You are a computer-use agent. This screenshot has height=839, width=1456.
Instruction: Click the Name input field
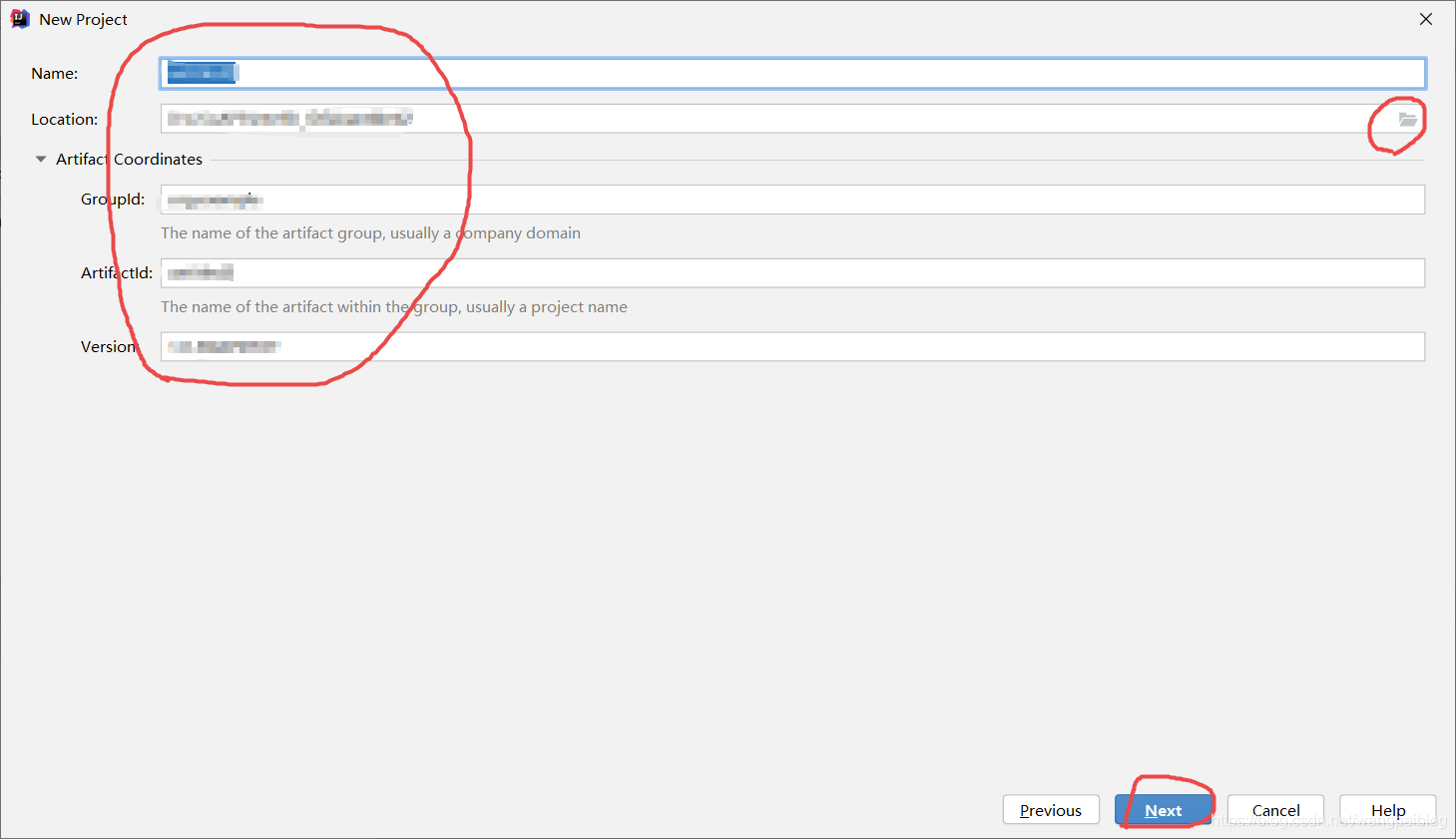(792, 74)
